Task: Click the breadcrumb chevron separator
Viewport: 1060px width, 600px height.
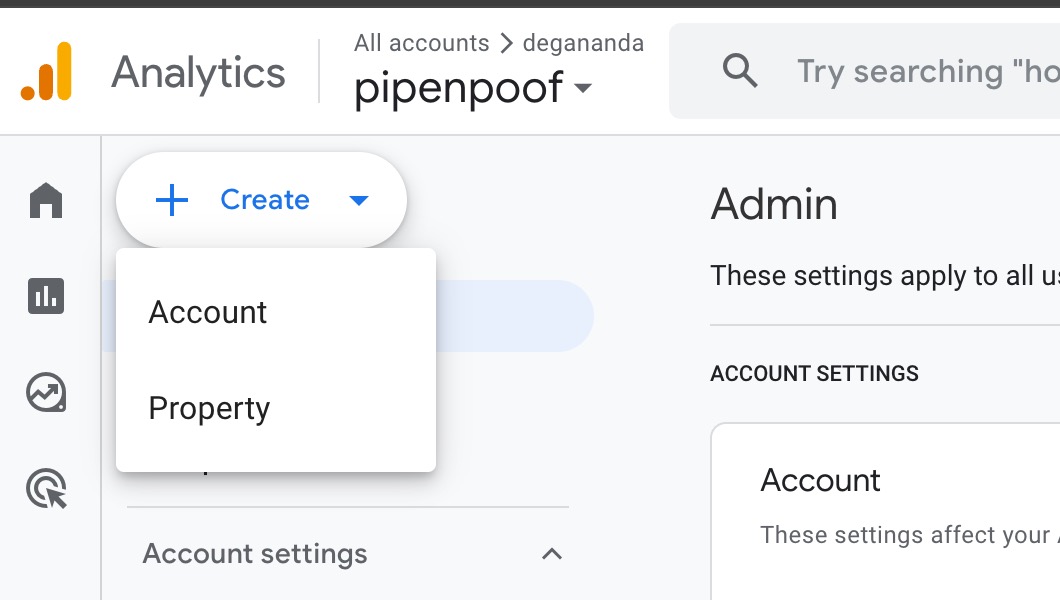Action: coord(506,43)
